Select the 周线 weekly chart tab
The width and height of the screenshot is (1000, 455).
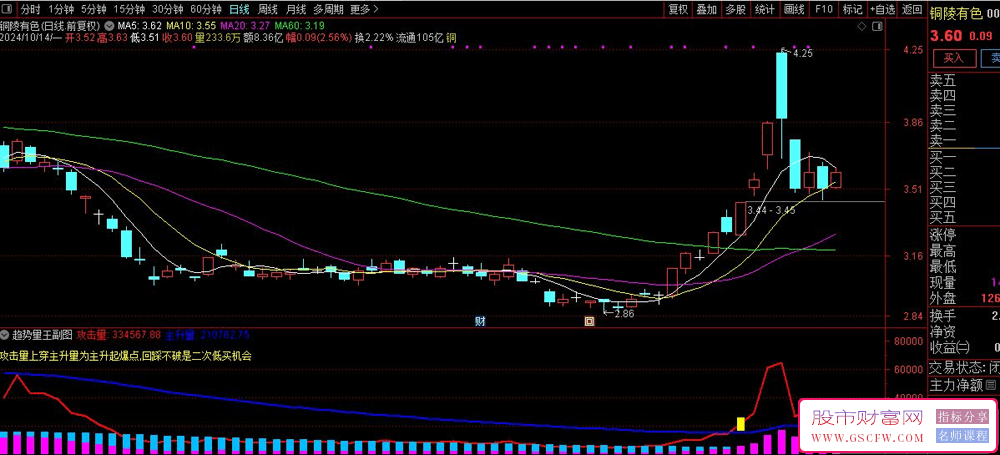point(267,9)
